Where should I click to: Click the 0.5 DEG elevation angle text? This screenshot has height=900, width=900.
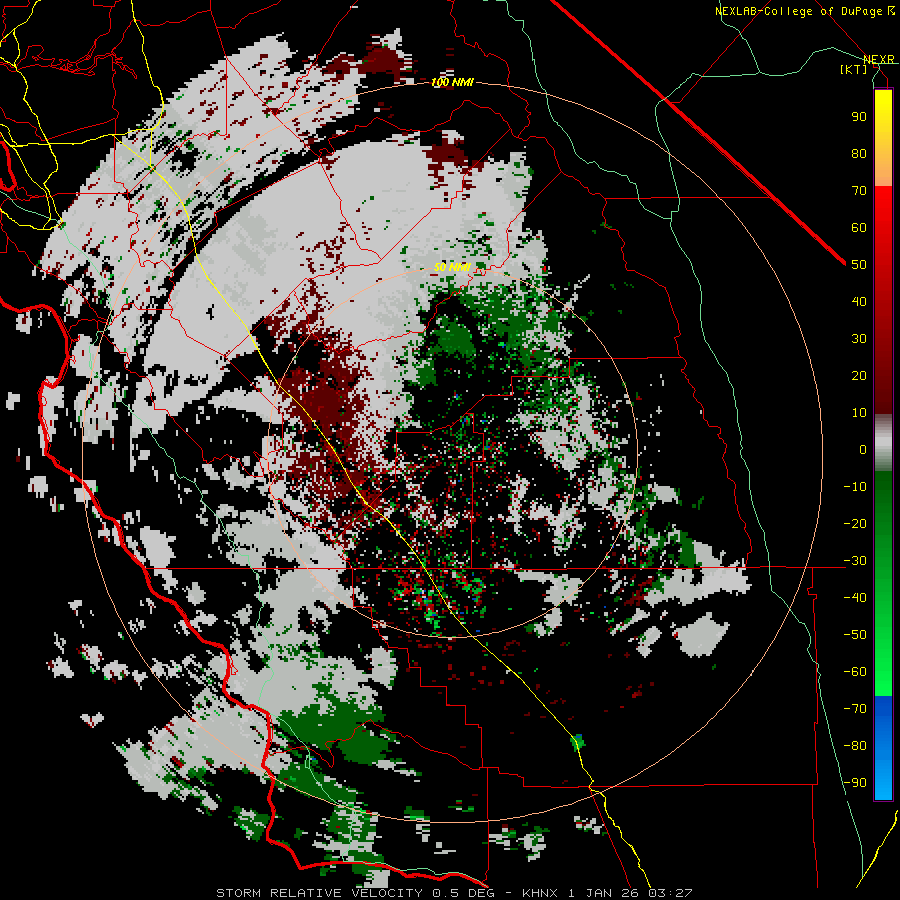[465, 893]
